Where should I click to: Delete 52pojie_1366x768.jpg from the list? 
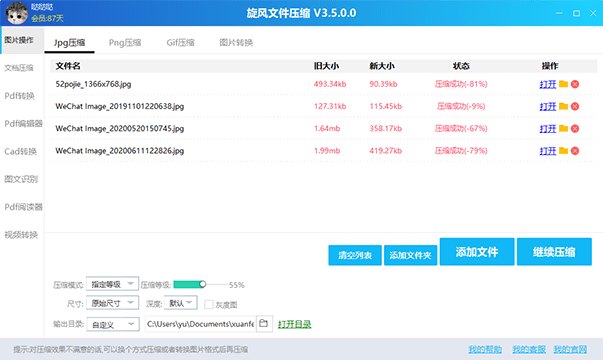click(x=575, y=84)
